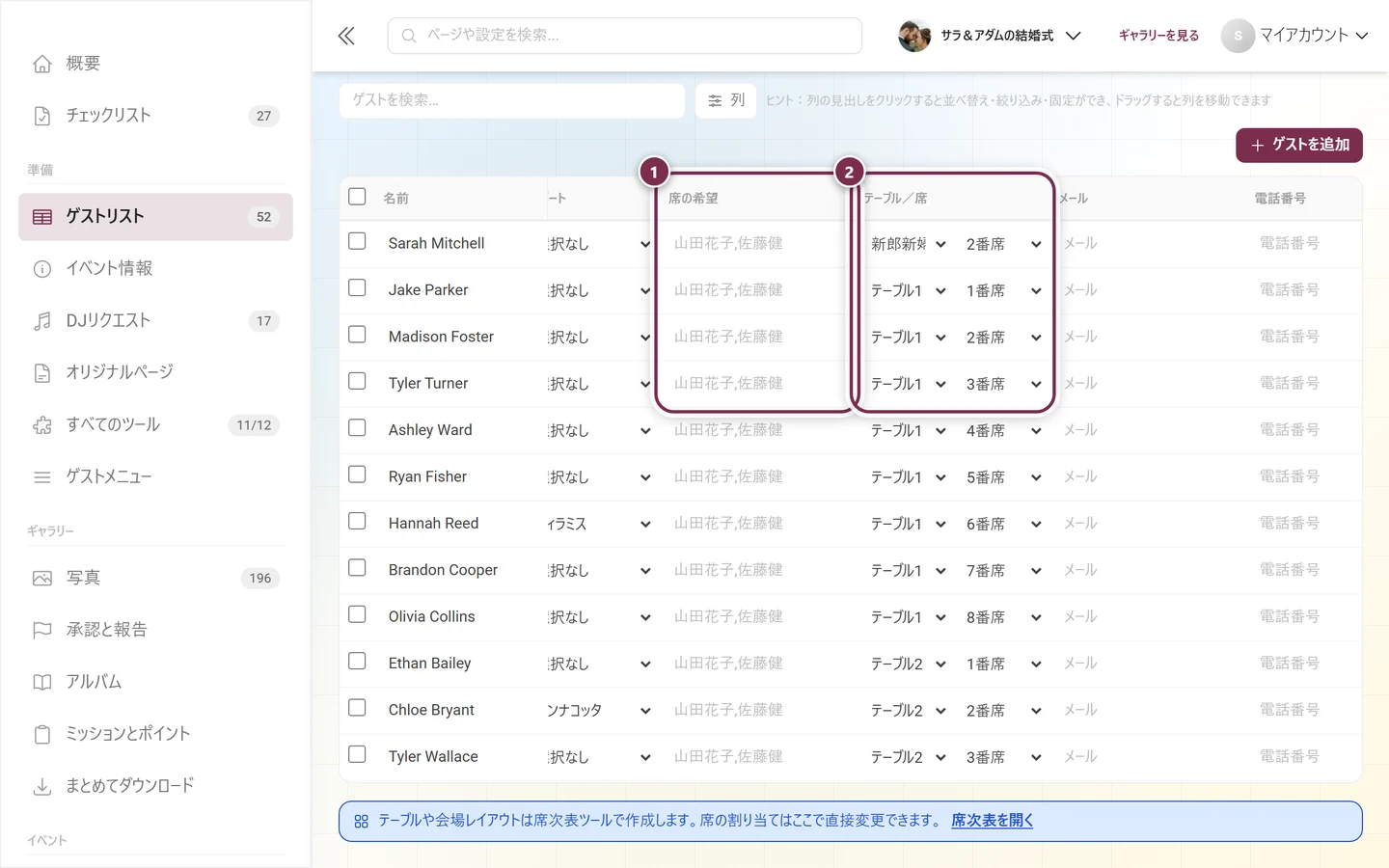1389x868 pixels.
Task: Click the 写真 image icon
Action: [42, 579]
